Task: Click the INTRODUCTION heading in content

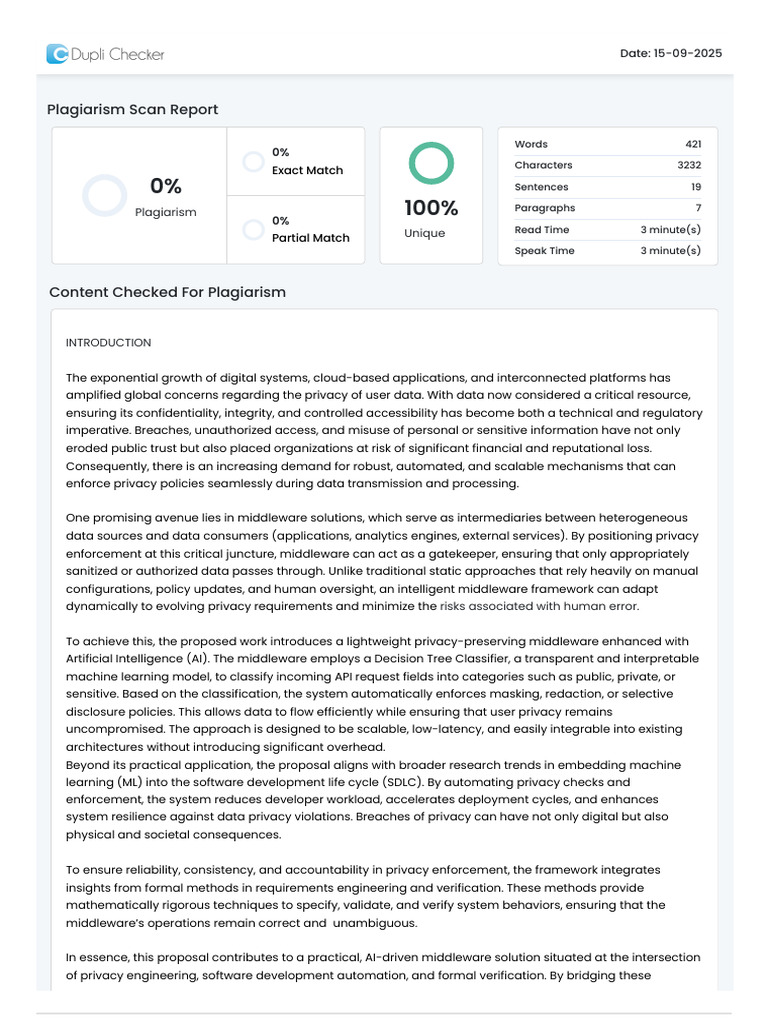Action: coord(108,343)
